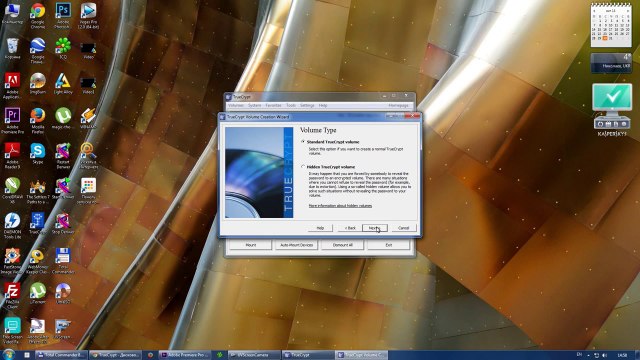Switch to Adobe Premiere Pro taskbar button
Viewport: 640px width, 360px height.
(x=186, y=355)
